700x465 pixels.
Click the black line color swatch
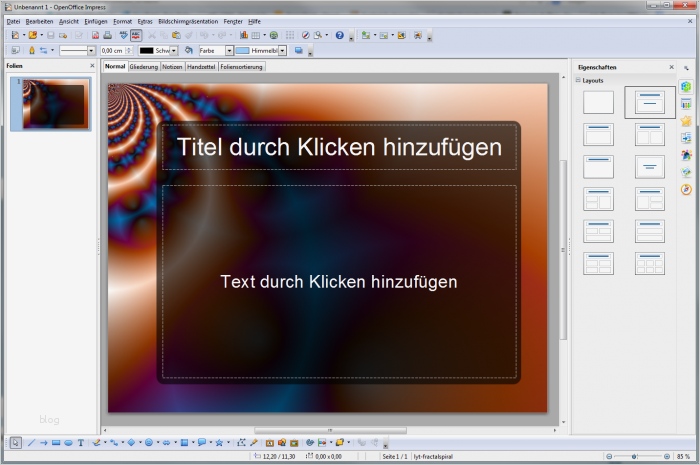point(146,51)
